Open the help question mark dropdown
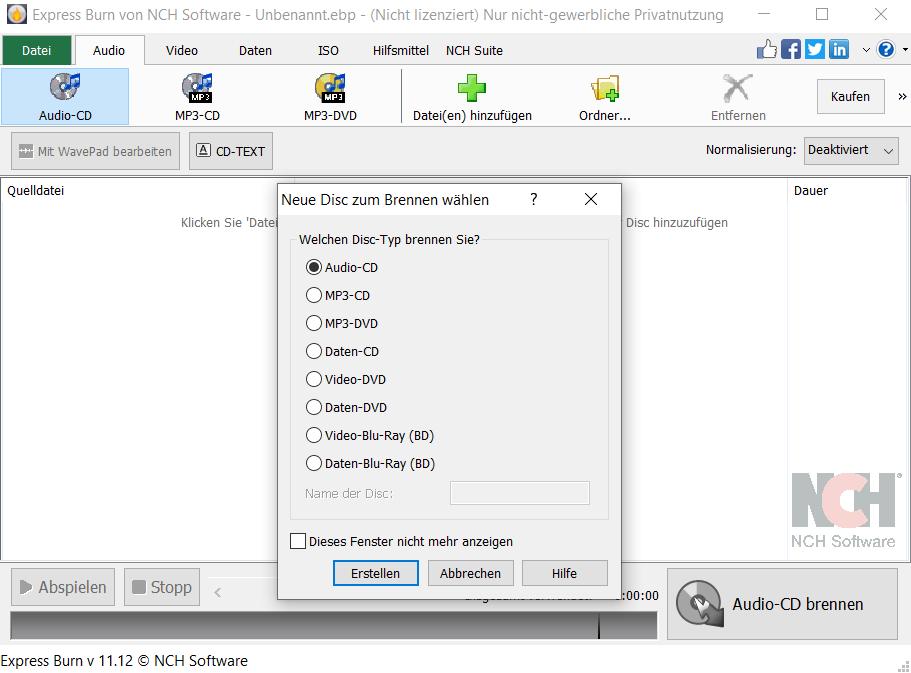The image size is (911, 673). (886, 49)
